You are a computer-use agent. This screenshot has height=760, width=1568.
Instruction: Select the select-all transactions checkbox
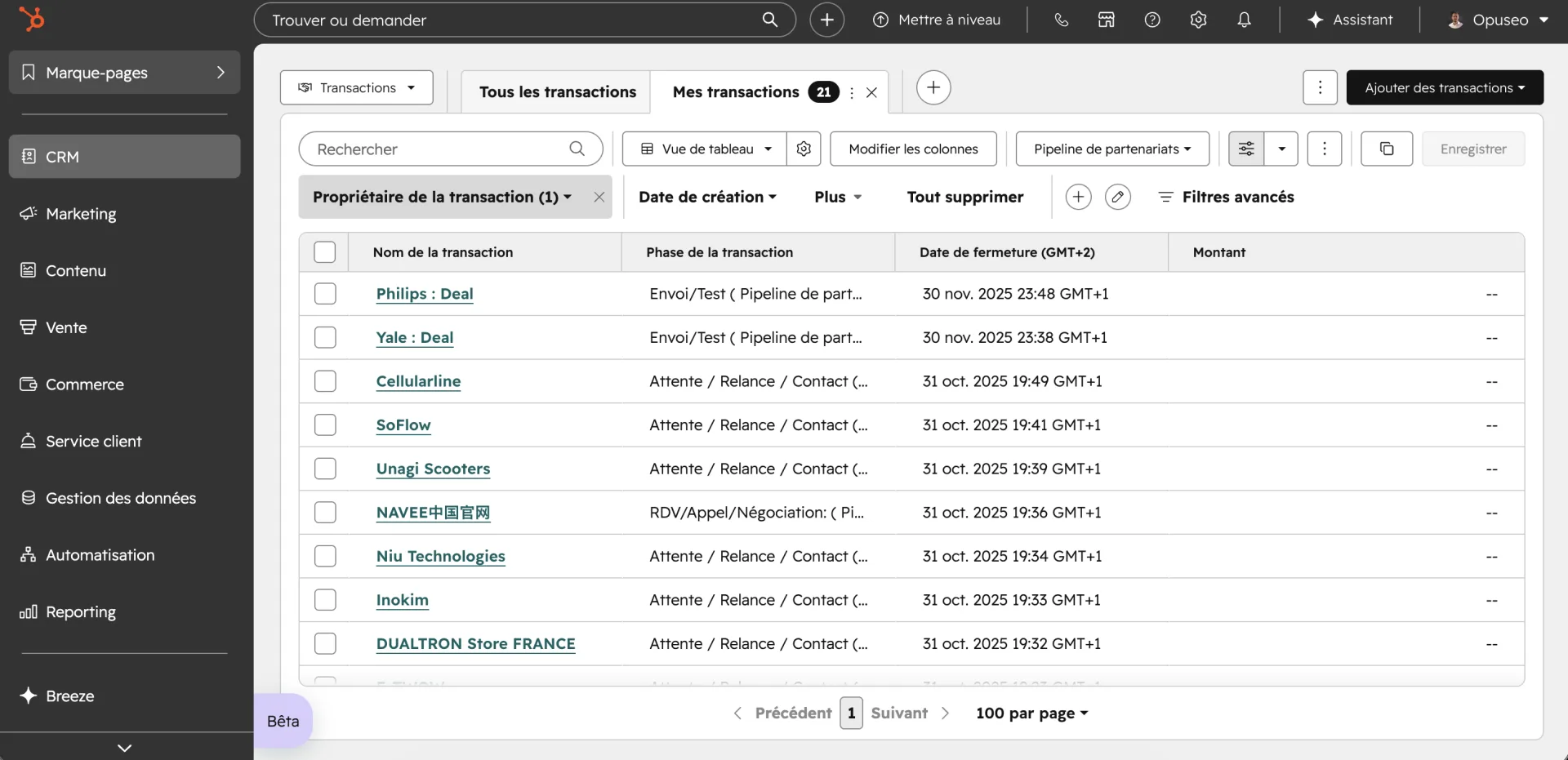(325, 251)
